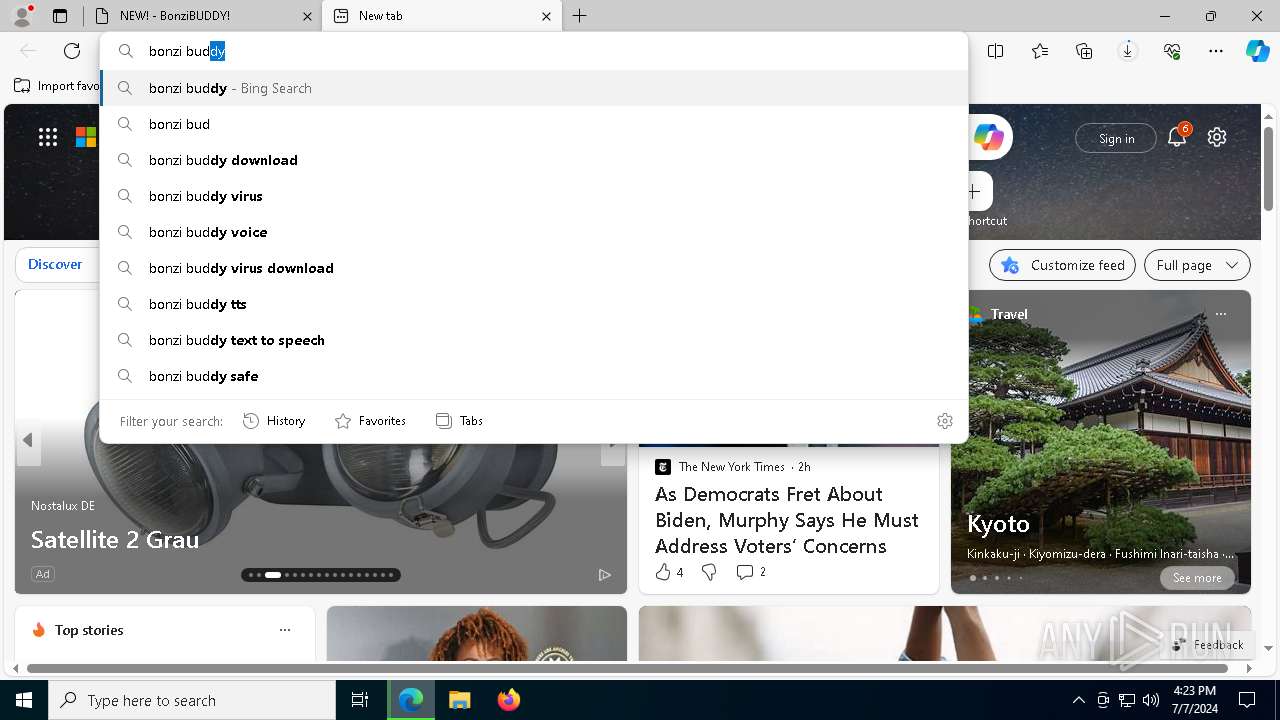Select the Discover feed tab
The width and height of the screenshot is (1280, 720).
[55, 265]
